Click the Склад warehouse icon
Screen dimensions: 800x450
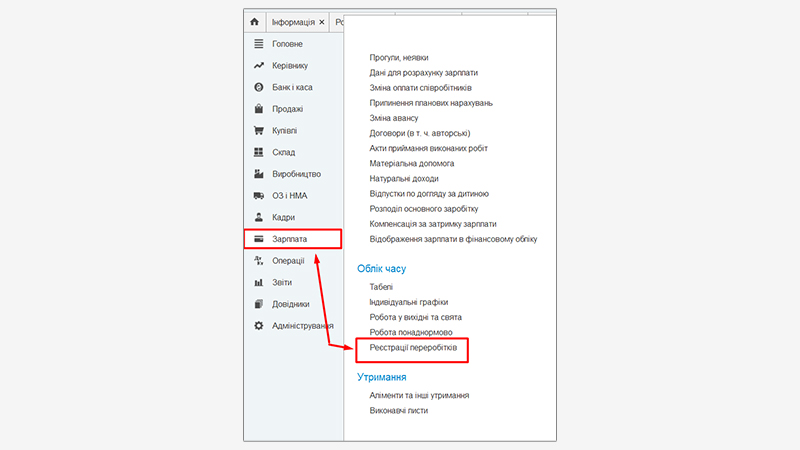pyautogui.click(x=258, y=152)
